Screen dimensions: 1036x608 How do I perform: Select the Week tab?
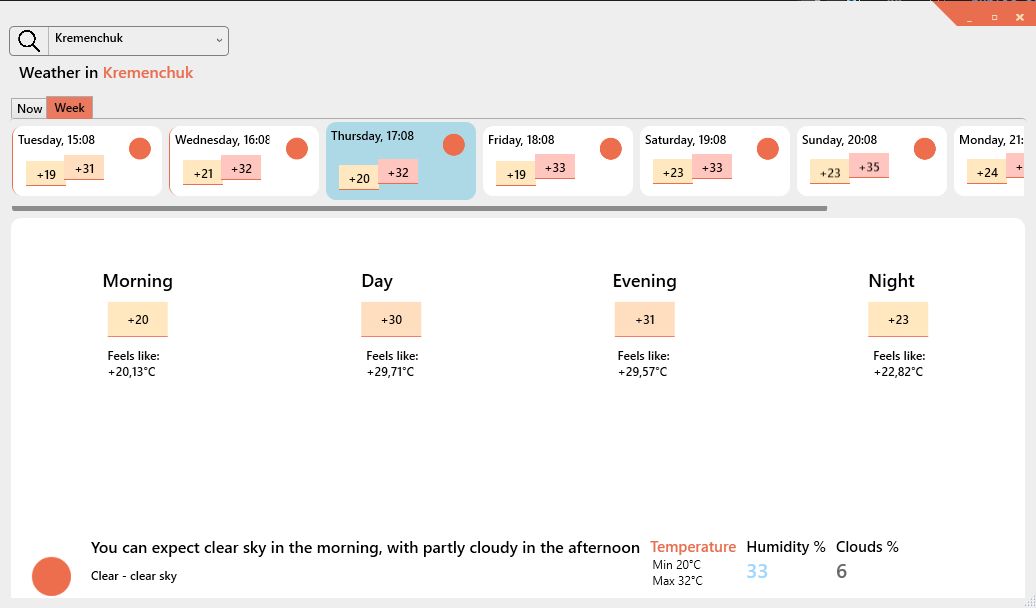(x=69, y=108)
